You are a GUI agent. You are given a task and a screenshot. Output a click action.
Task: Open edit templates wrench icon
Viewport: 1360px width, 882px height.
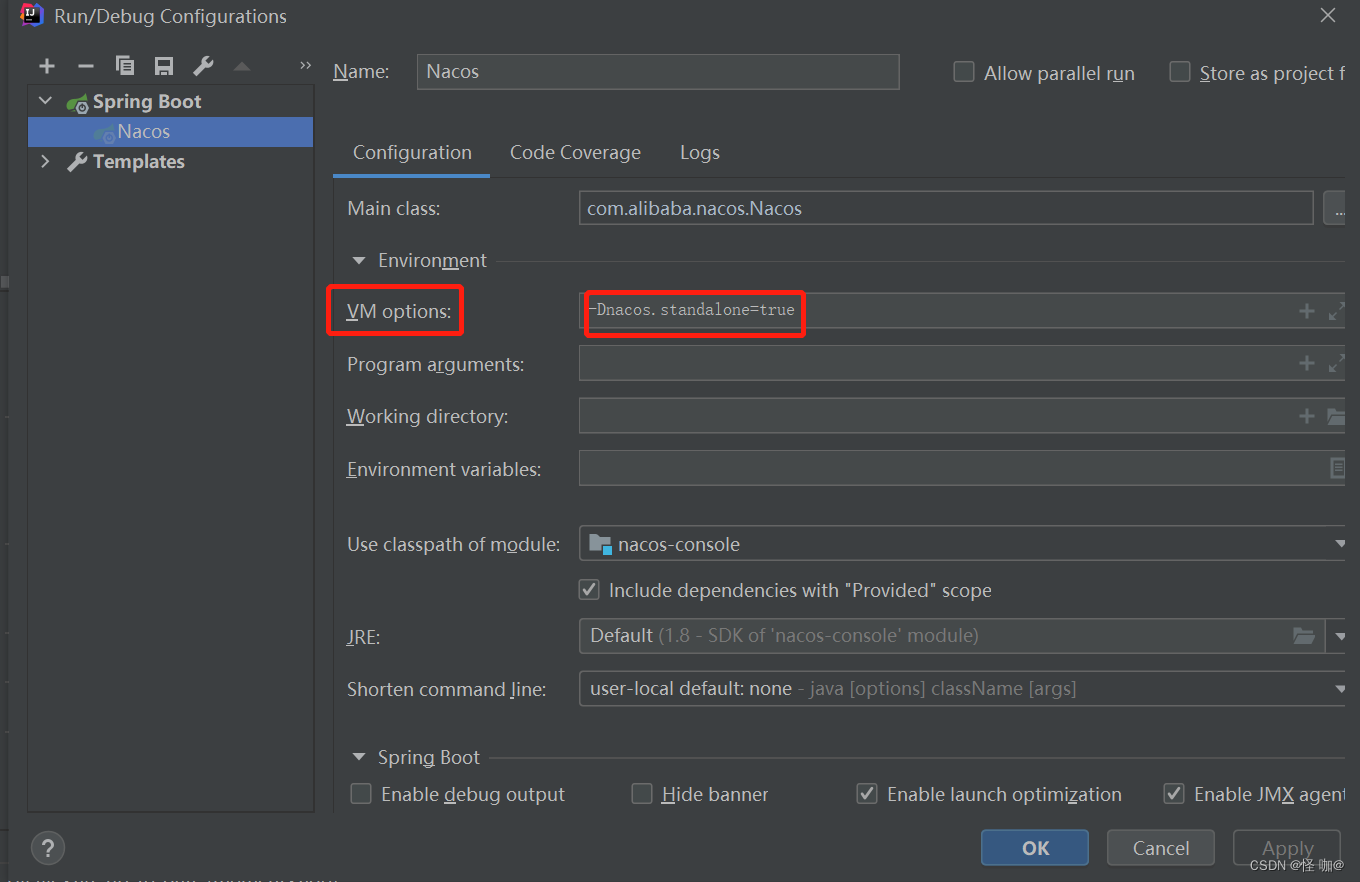pos(203,66)
